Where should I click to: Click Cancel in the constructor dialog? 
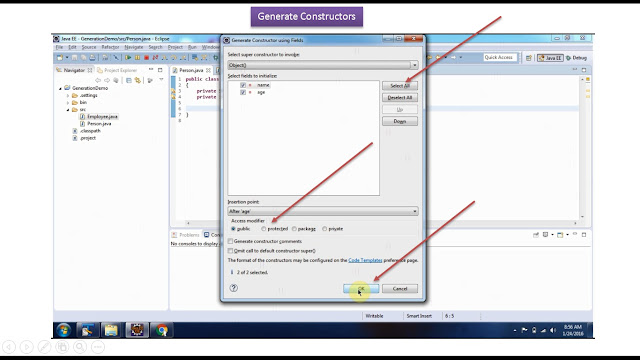400,289
